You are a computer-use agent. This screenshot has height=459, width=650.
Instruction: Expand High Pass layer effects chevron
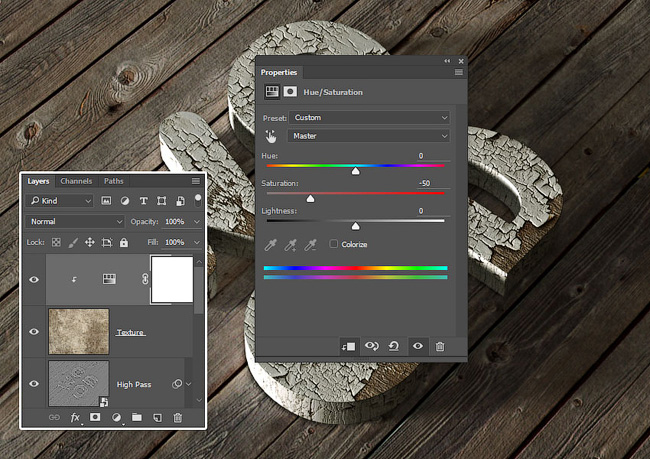(189, 384)
